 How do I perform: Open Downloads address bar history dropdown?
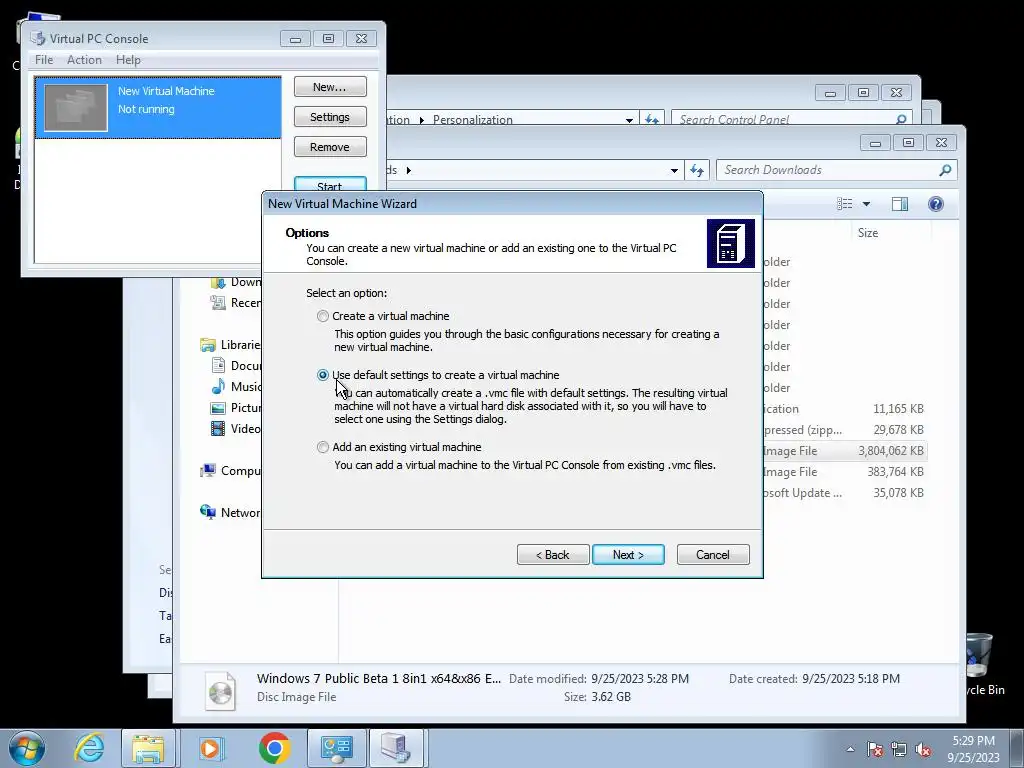[674, 170]
